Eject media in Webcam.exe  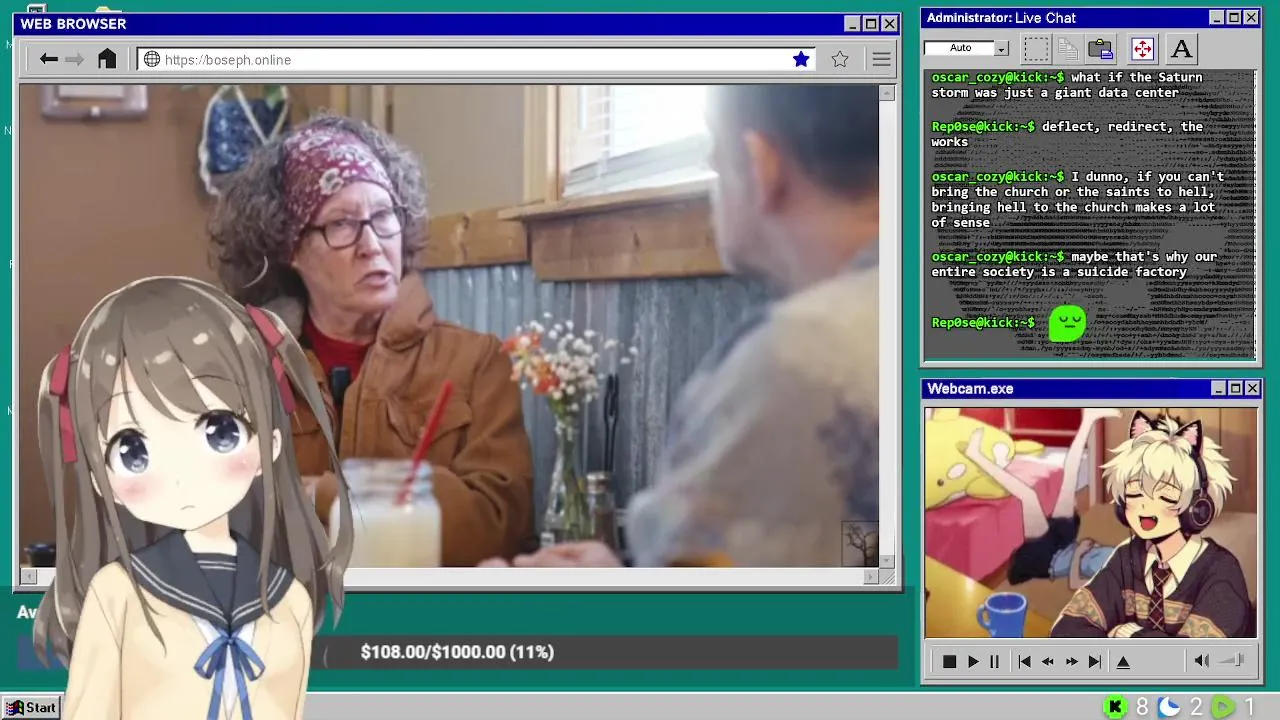[1123, 661]
